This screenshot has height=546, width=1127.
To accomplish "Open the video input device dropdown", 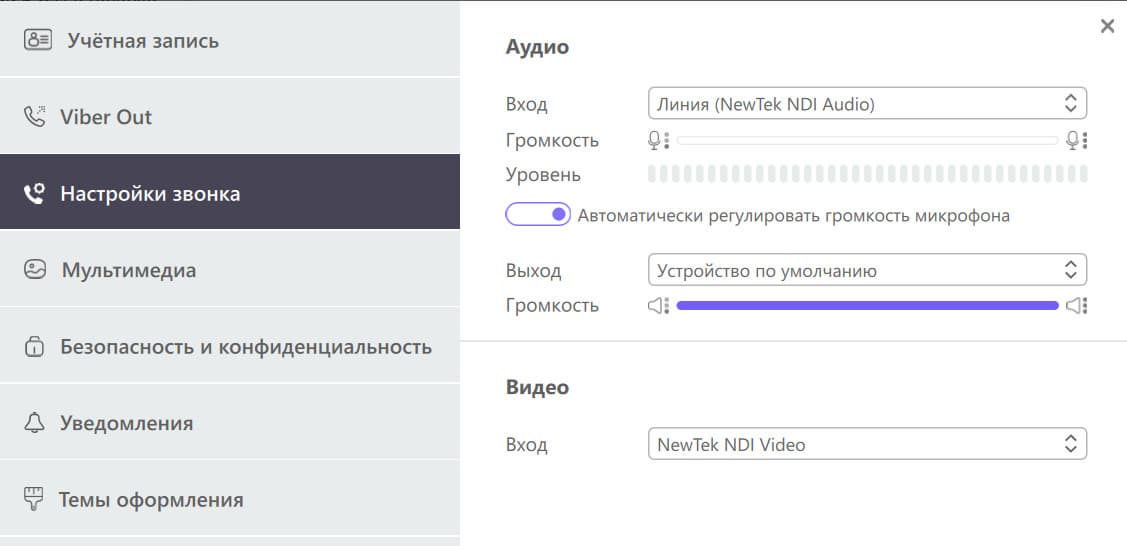I will click(867, 444).
